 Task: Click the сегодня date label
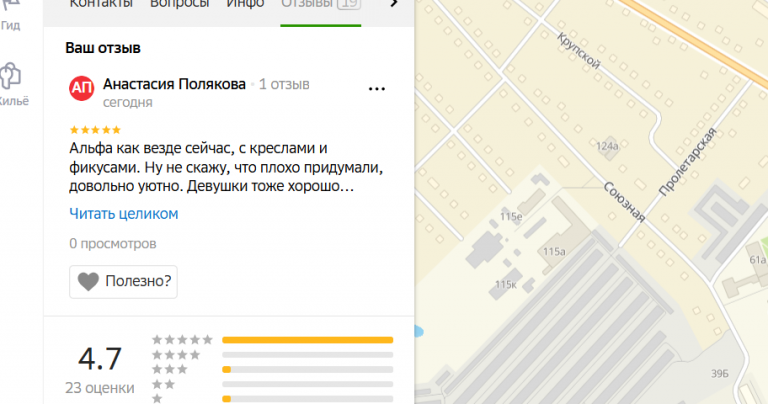(127, 102)
